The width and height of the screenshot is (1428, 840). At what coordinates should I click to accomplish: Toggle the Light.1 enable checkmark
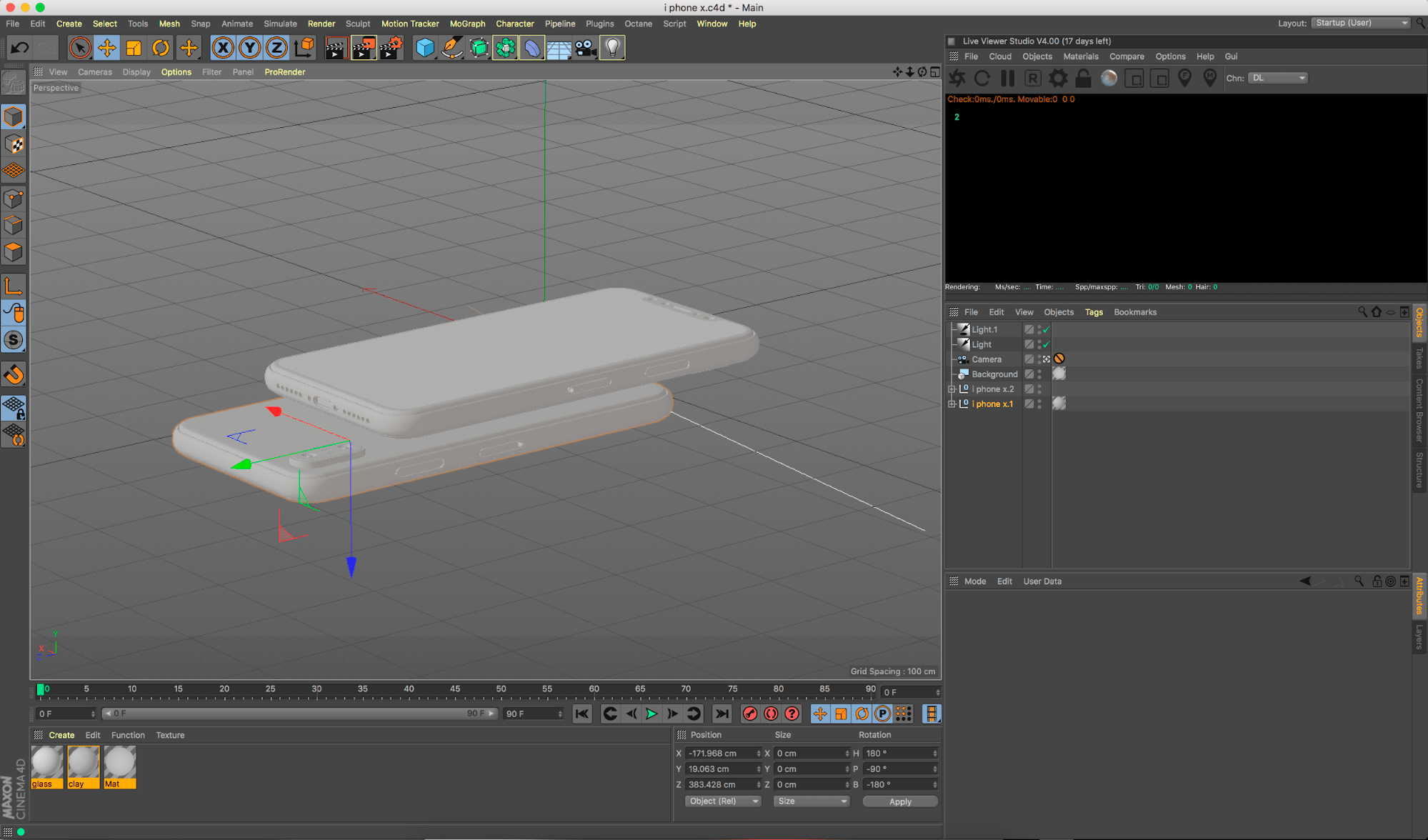(1046, 329)
